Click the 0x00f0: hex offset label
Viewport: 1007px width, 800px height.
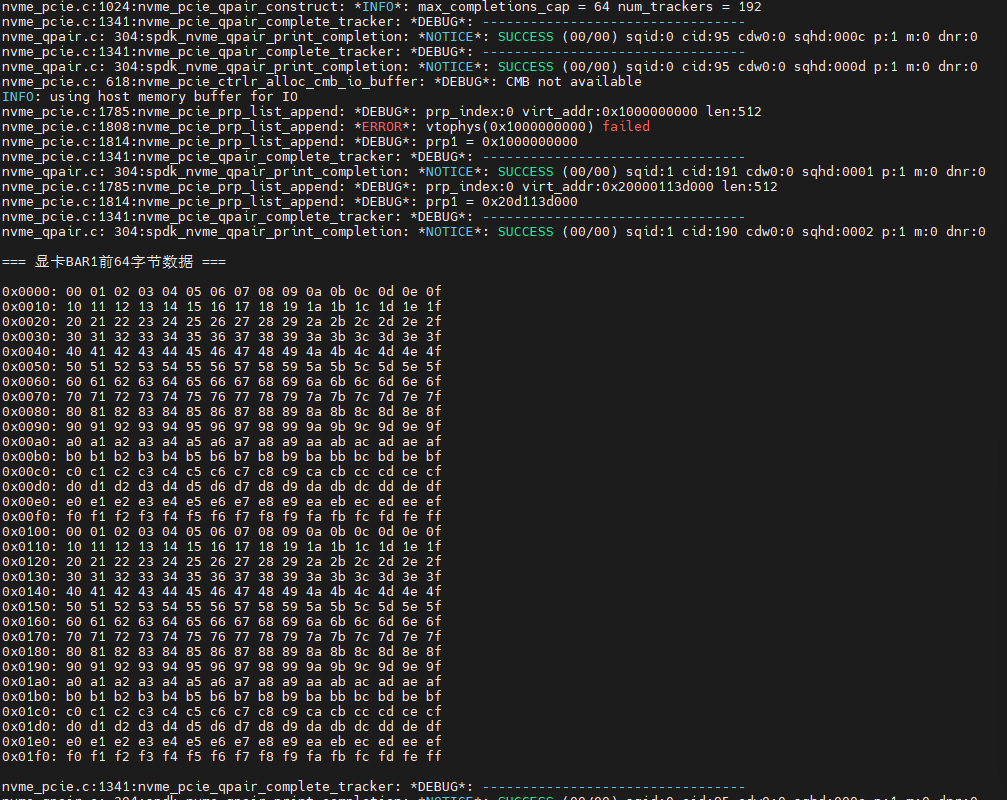(30, 517)
